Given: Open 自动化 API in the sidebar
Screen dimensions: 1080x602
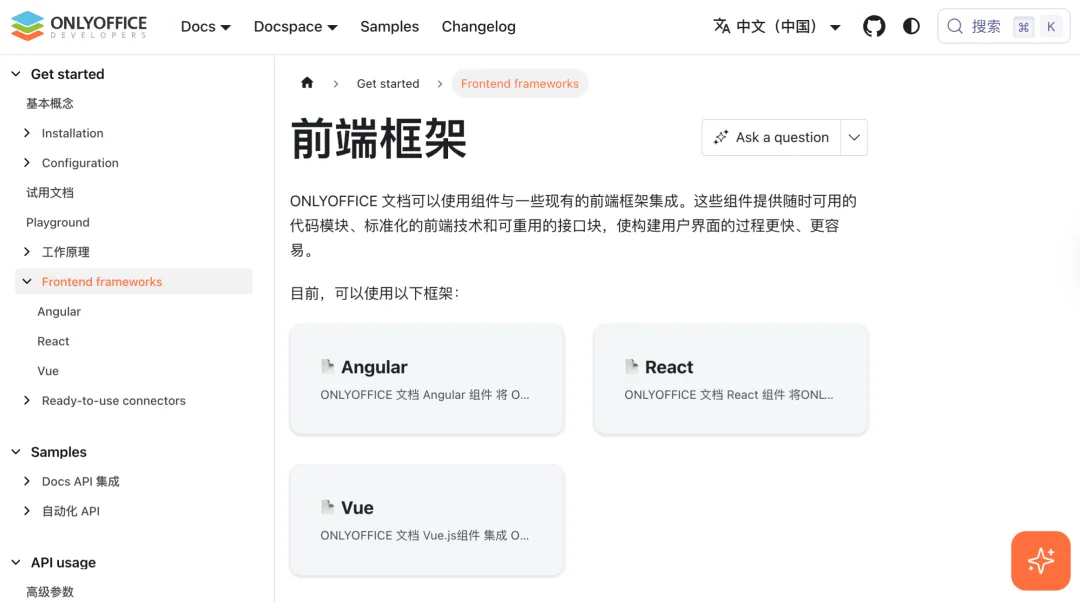Looking at the screenshot, I should (70, 511).
